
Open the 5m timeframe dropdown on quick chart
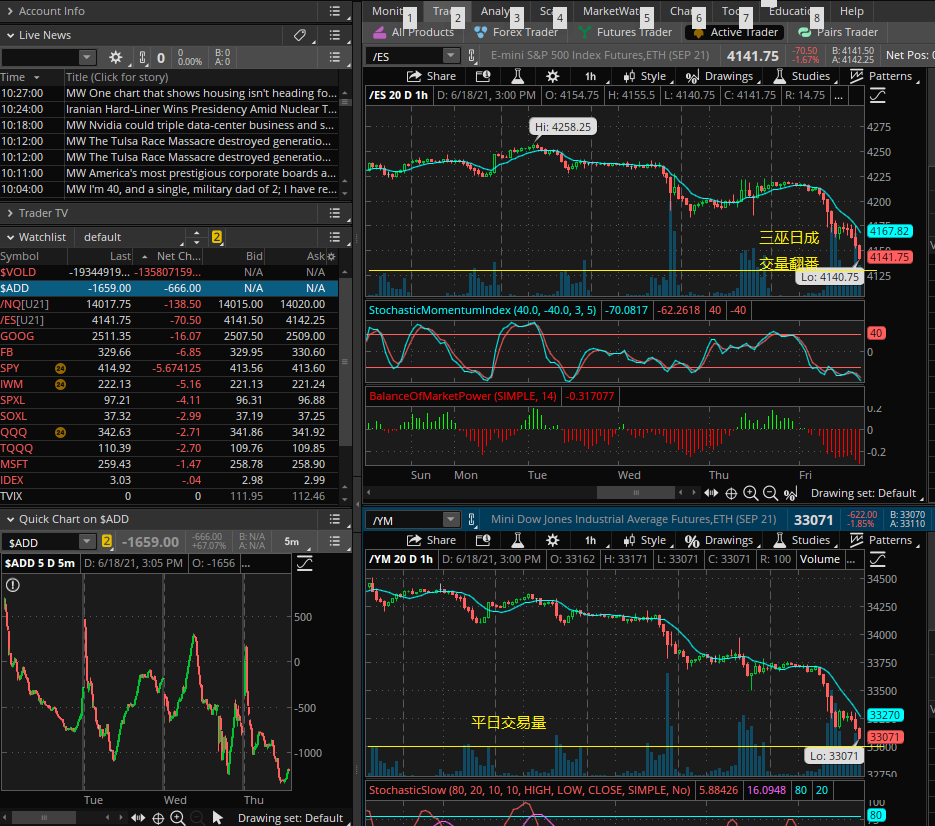(x=295, y=542)
